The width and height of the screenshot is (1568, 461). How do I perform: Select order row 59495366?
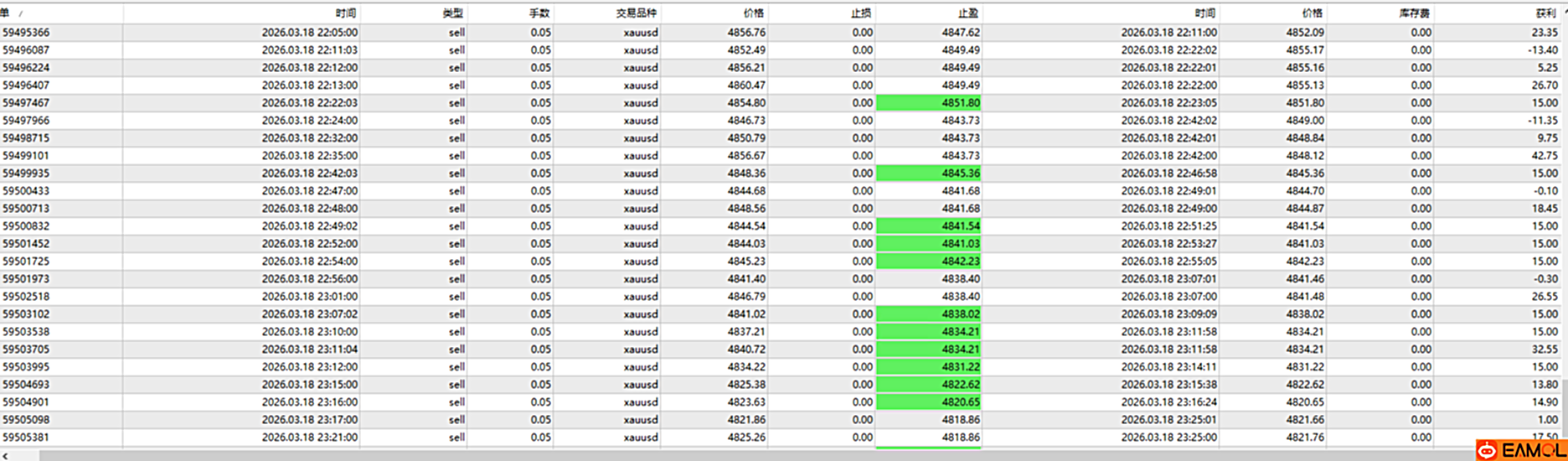coord(26,33)
